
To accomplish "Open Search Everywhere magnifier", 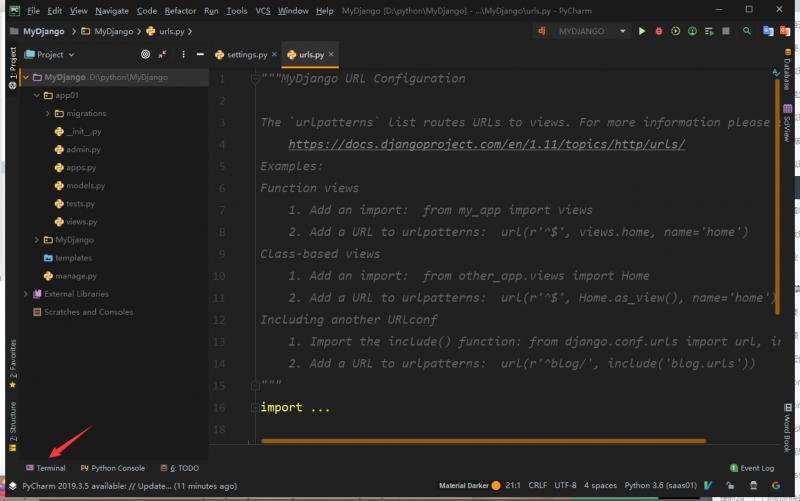I will [x=747, y=31].
